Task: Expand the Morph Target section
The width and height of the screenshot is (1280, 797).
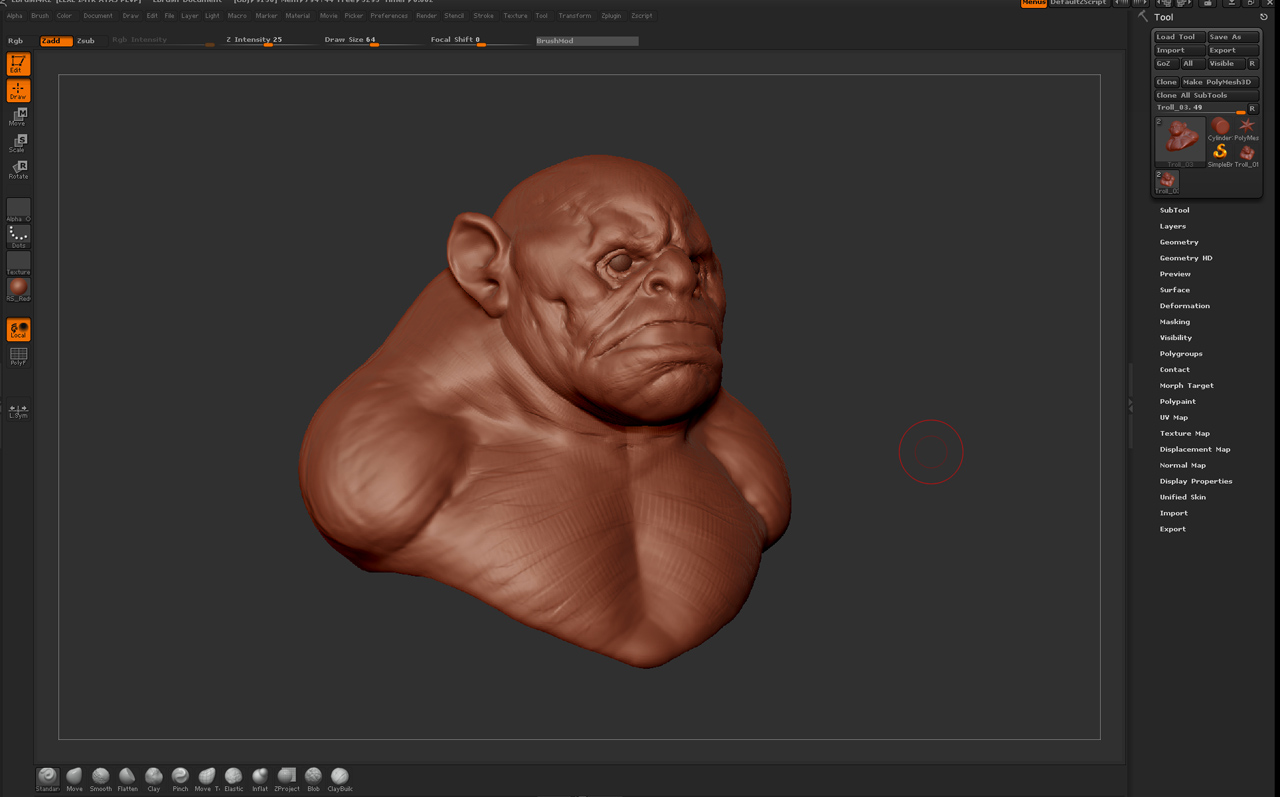Action: [x=1187, y=386]
